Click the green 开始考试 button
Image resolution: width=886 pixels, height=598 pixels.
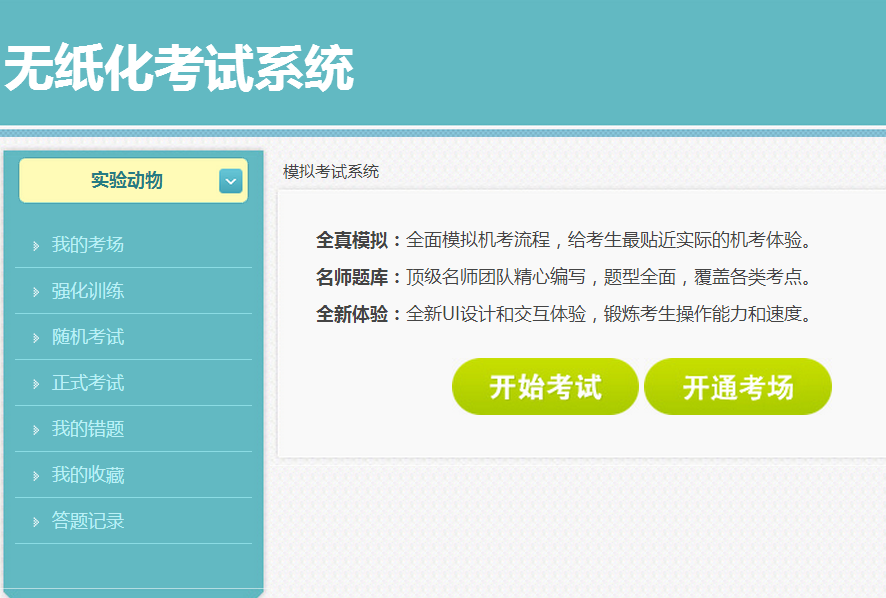coord(545,387)
